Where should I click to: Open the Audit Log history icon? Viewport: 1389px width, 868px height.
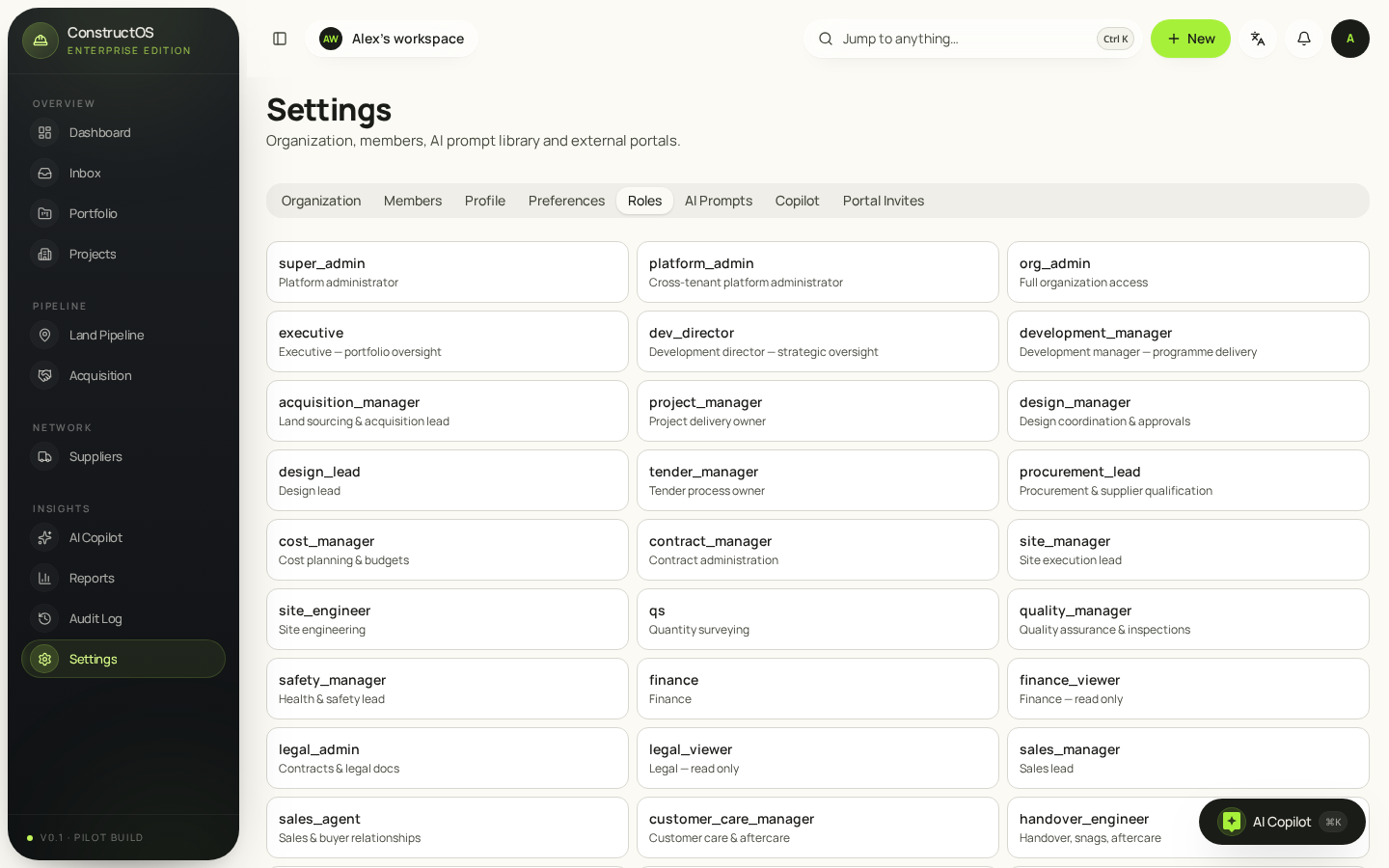[44, 618]
